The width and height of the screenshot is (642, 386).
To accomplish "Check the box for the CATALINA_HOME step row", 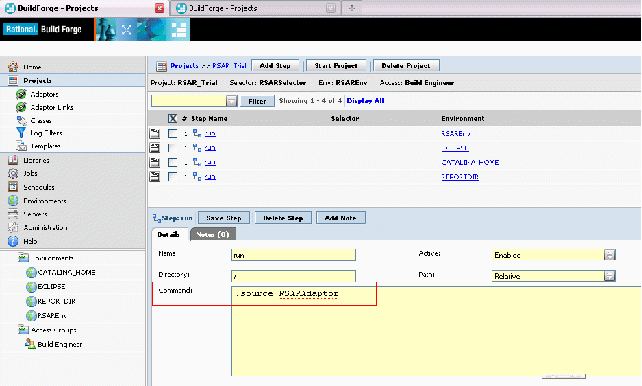I will pyautogui.click(x=172, y=163).
